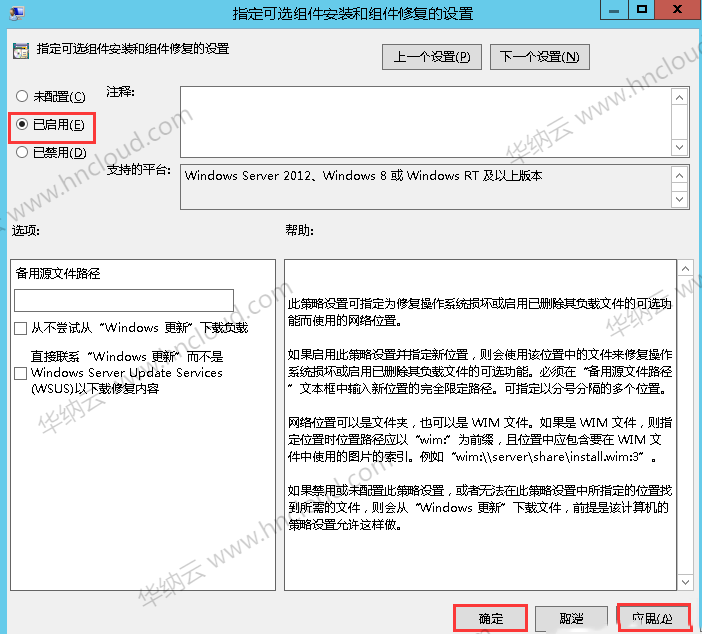Click help paragraph starting 如果禁用或未配置

pyautogui.click(x=479, y=508)
